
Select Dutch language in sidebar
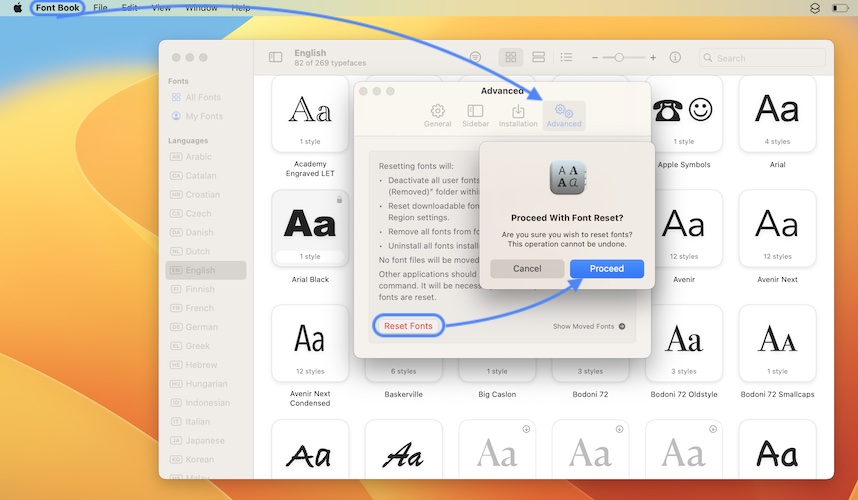(x=206, y=251)
